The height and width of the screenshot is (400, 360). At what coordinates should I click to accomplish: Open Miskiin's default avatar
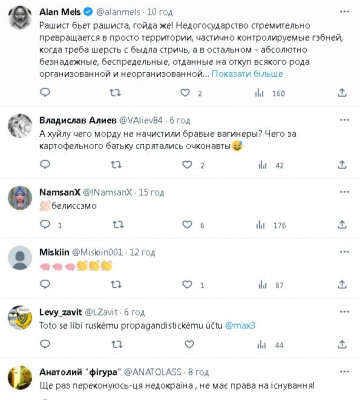[20, 258]
